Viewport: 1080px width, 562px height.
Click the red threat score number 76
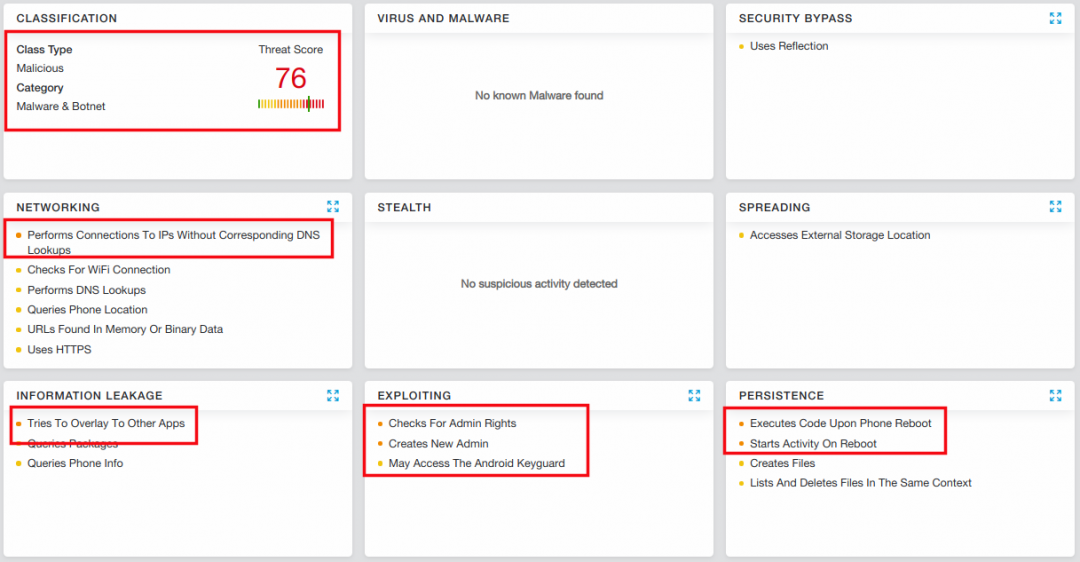291,78
